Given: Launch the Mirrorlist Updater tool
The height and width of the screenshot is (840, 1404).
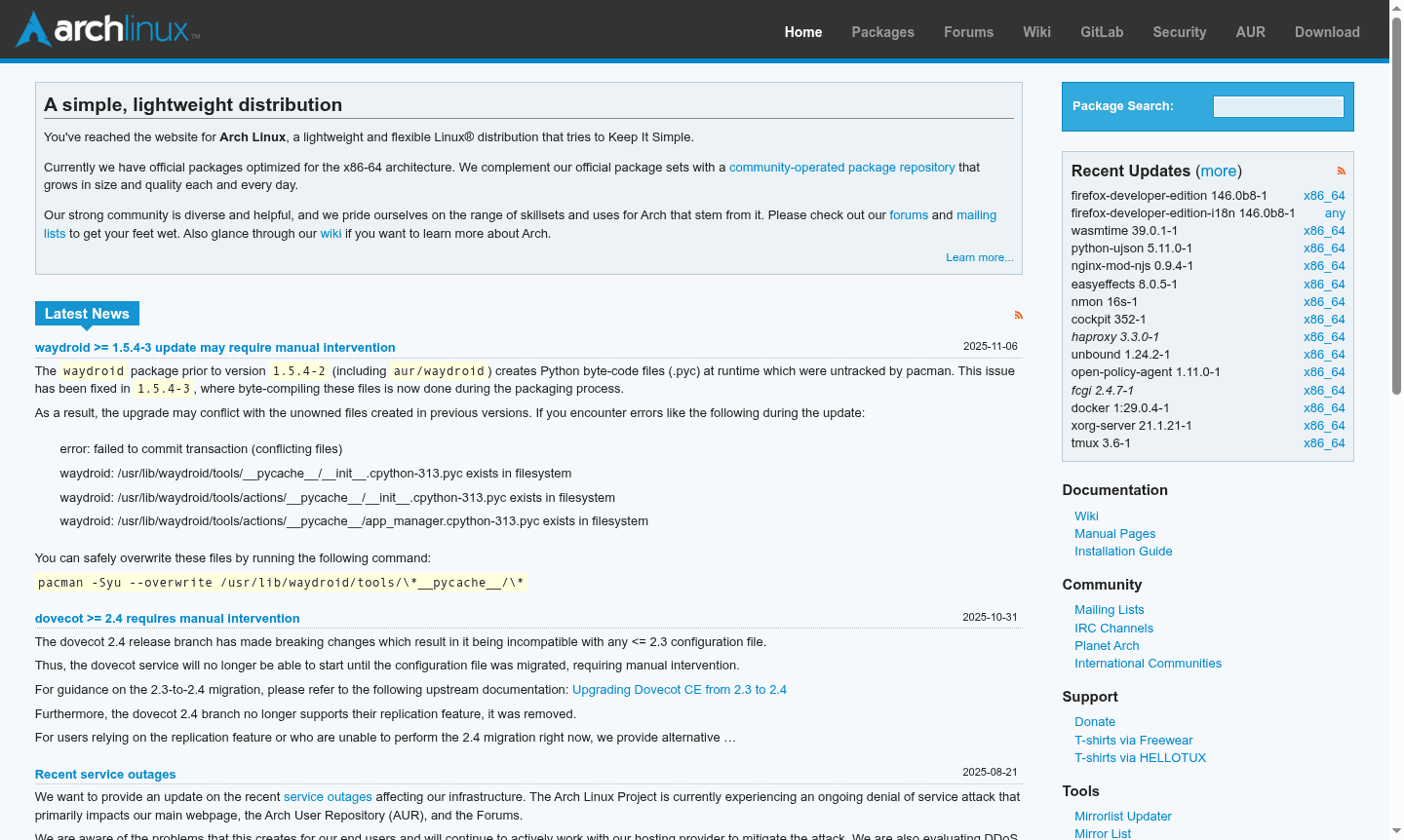Looking at the screenshot, I should point(1122,816).
